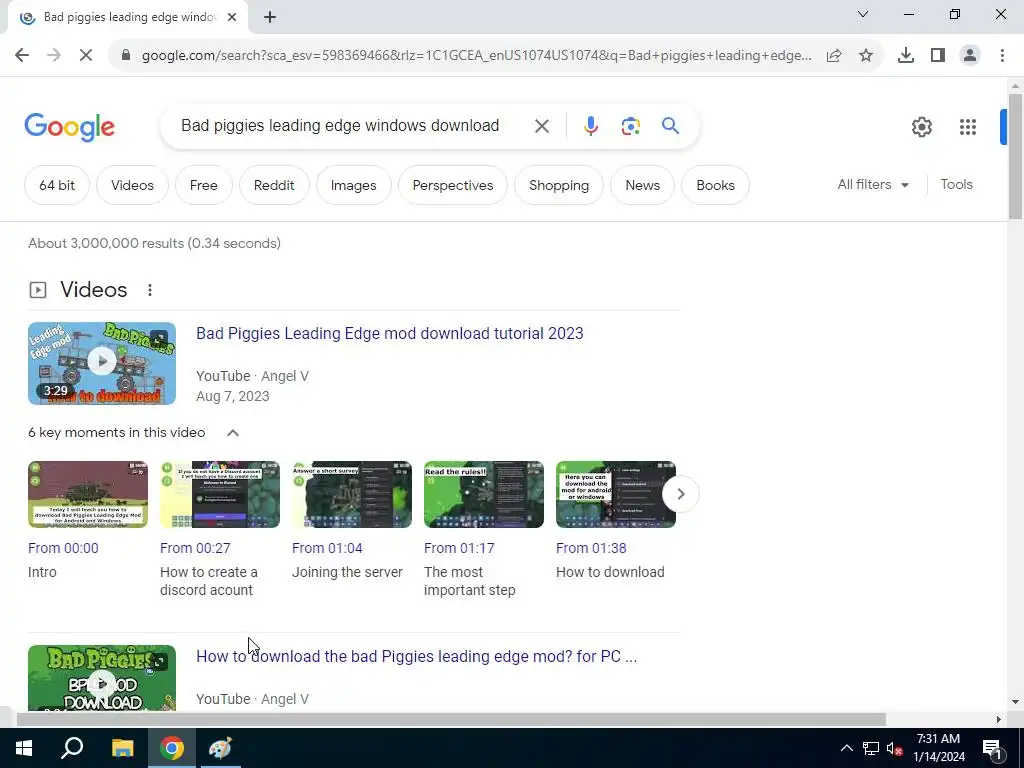Open the Videos section three-dot options
This screenshot has width=1024, height=768.
(x=150, y=290)
